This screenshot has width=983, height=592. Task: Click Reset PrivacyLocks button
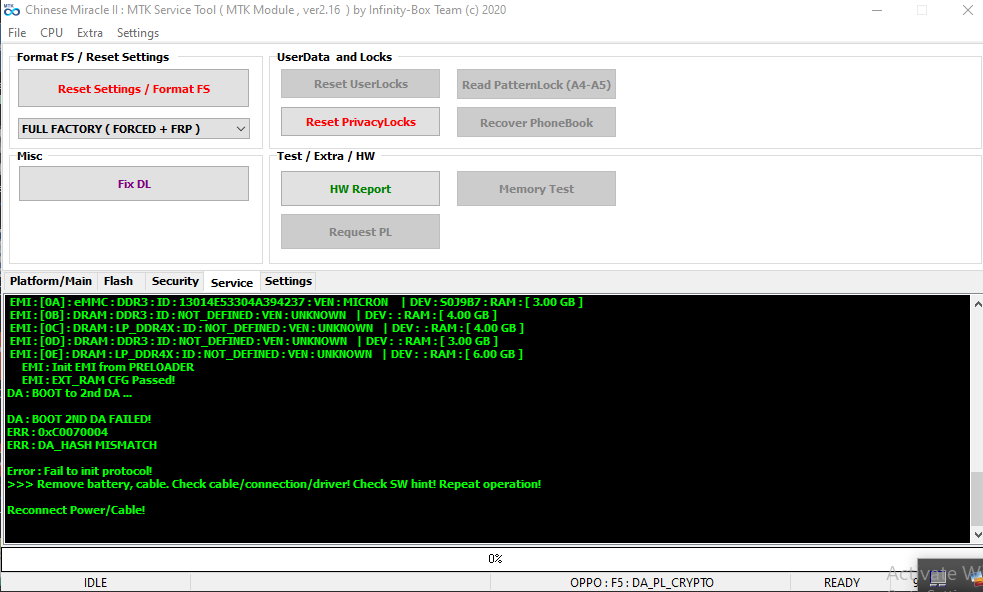360,122
